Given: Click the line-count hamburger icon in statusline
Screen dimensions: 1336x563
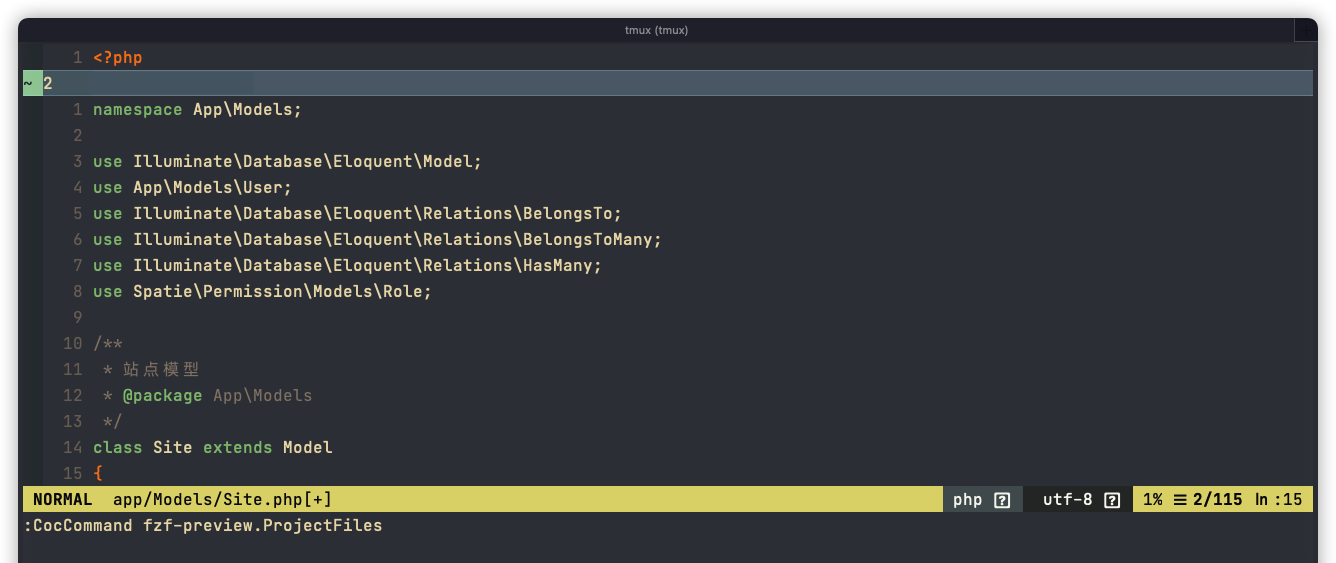Looking at the screenshot, I should 1180,500.
